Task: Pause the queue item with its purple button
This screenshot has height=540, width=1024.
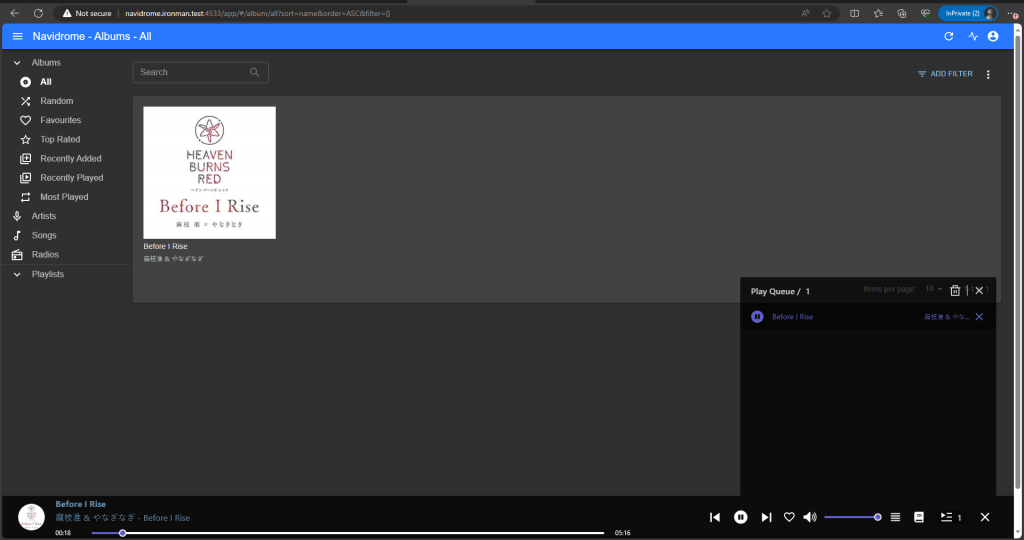Action: (757, 317)
